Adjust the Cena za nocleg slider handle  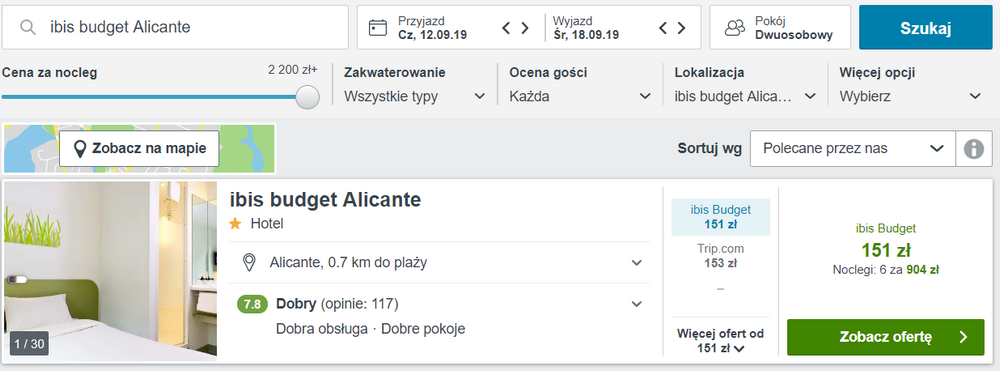click(308, 97)
